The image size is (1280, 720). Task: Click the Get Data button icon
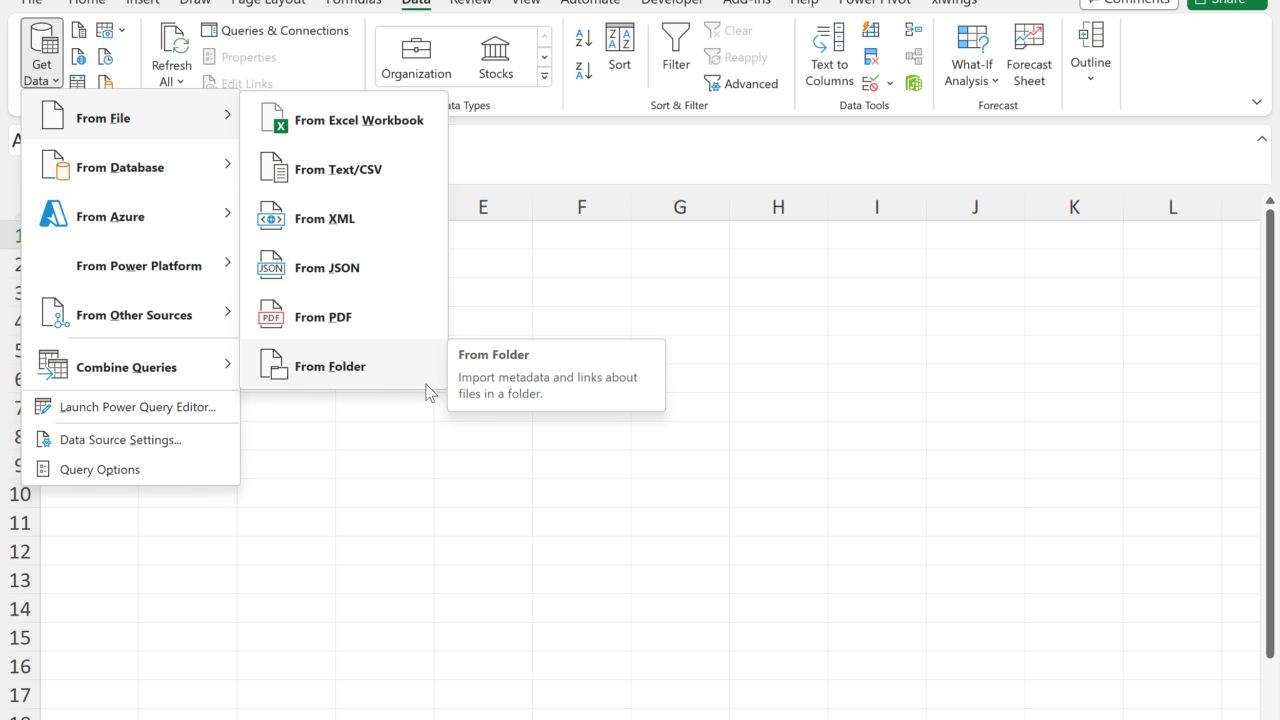click(x=41, y=40)
